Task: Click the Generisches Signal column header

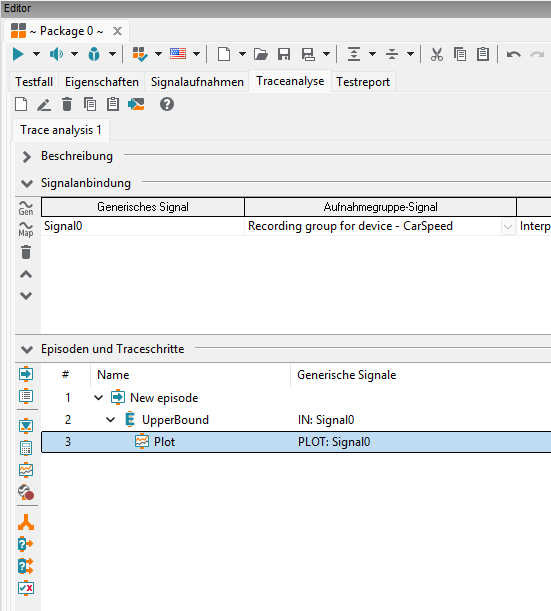Action: (143, 207)
